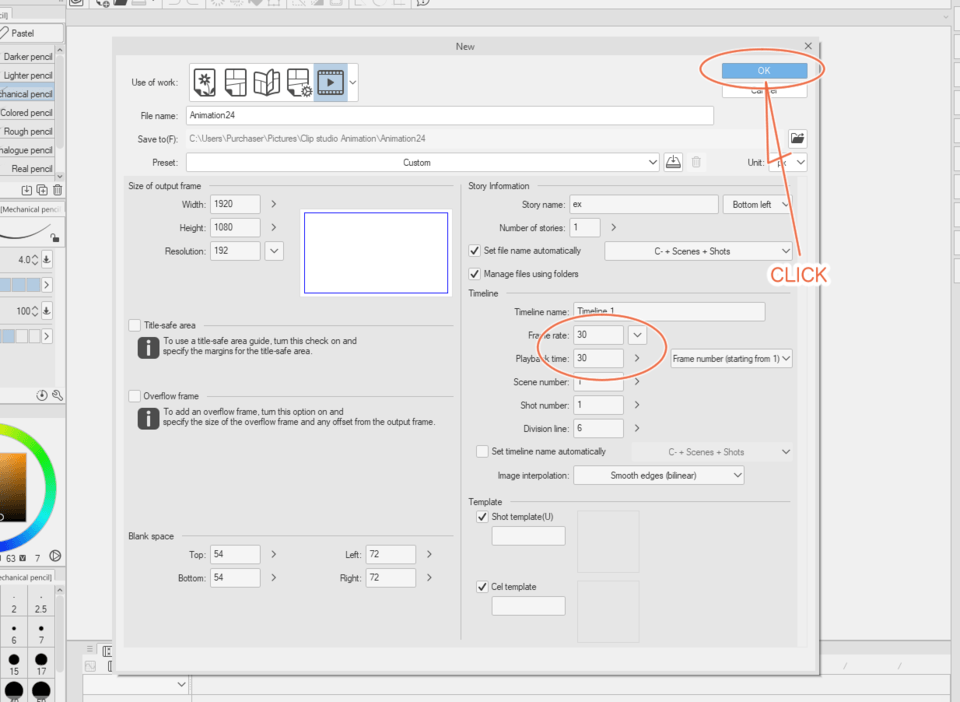
Task: Click the reset tool property clock icon
Action: [x=42, y=395]
